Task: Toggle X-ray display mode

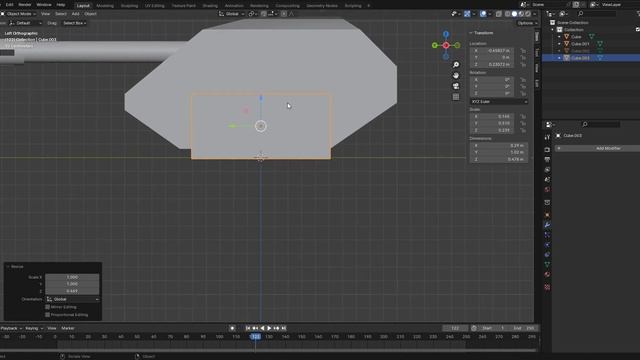Action: [499, 14]
